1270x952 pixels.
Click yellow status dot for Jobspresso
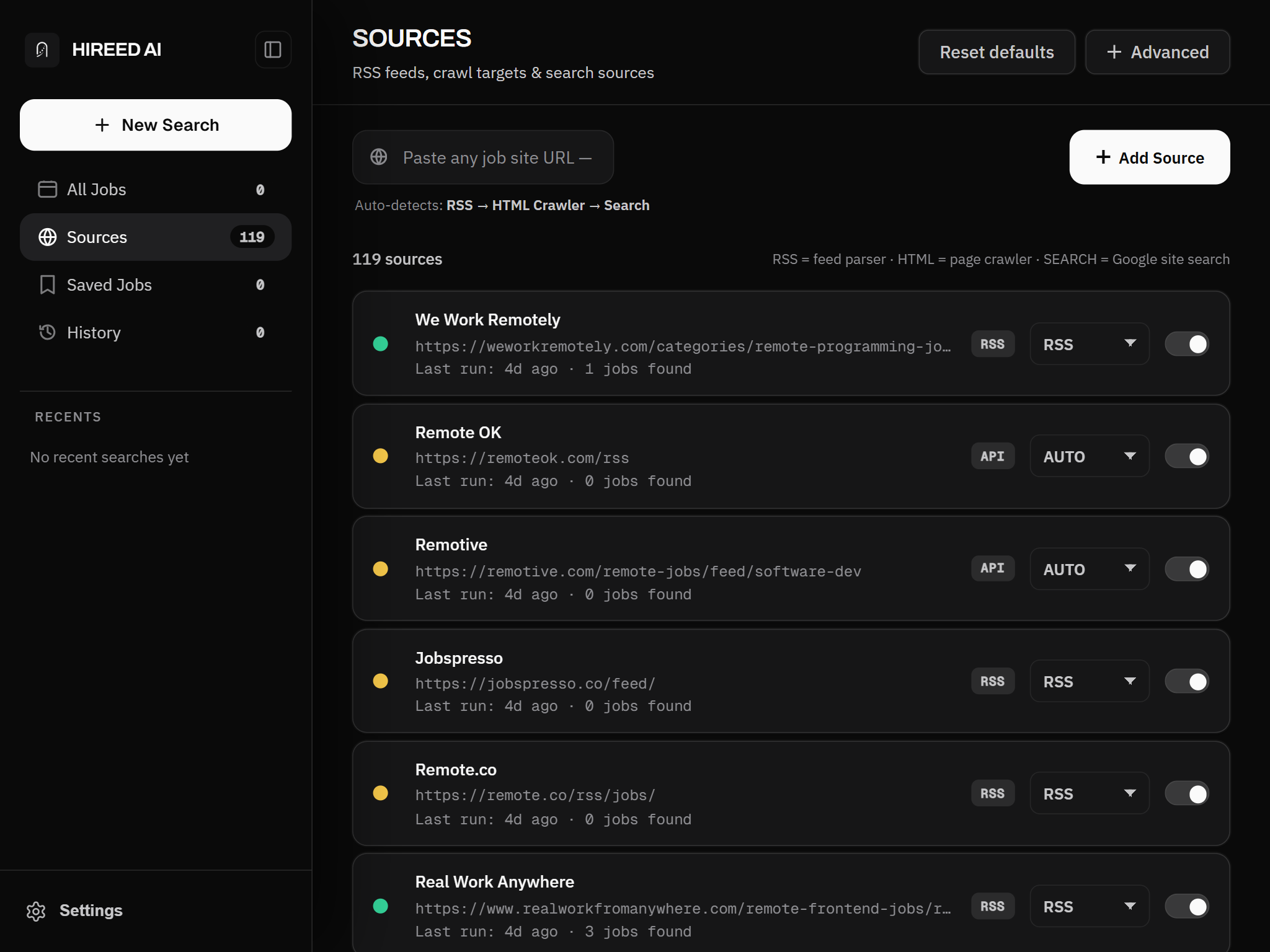(x=381, y=681)
